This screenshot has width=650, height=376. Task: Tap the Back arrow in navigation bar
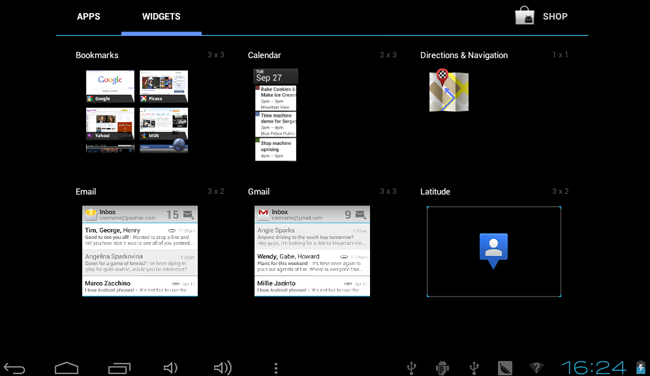click(x=15, y=368)
